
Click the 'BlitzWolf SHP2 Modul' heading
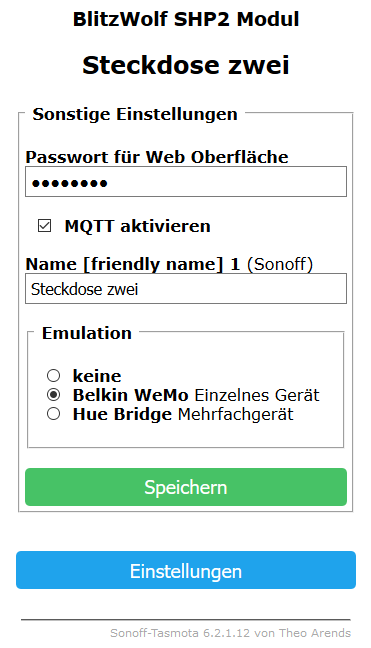click(186, 19)
